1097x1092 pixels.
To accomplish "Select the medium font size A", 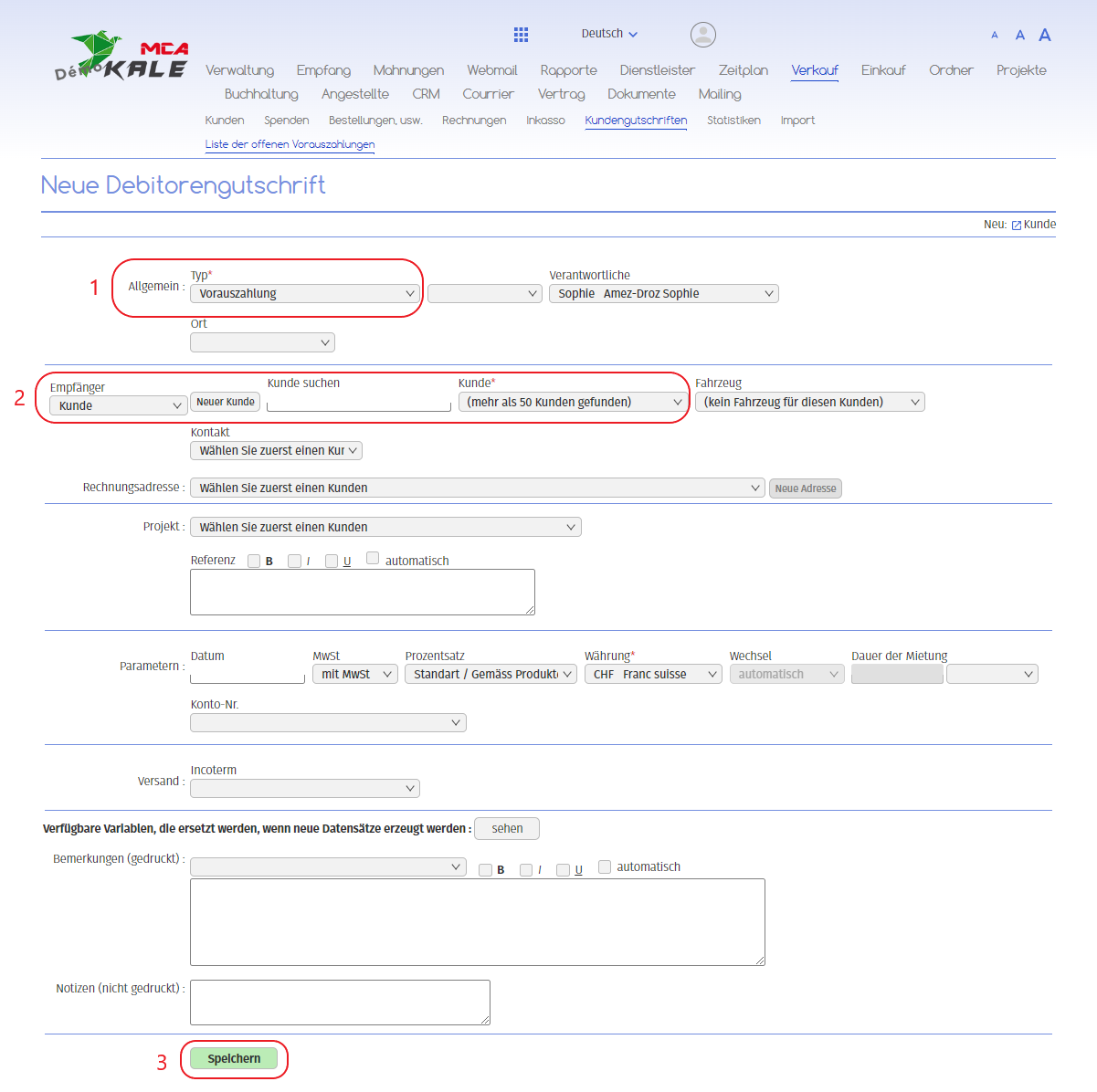I will [x=1020, y=35].
